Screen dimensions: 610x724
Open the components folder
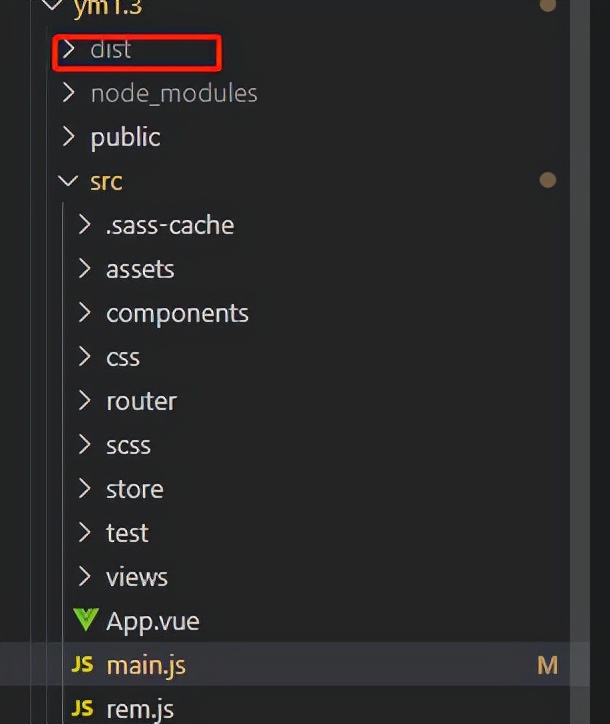tap(177, 313)
